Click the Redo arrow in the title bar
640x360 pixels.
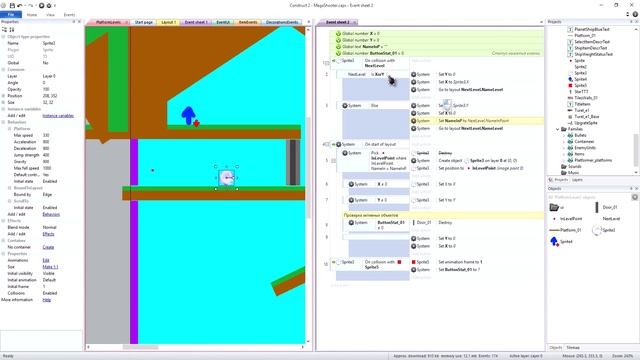31,5
